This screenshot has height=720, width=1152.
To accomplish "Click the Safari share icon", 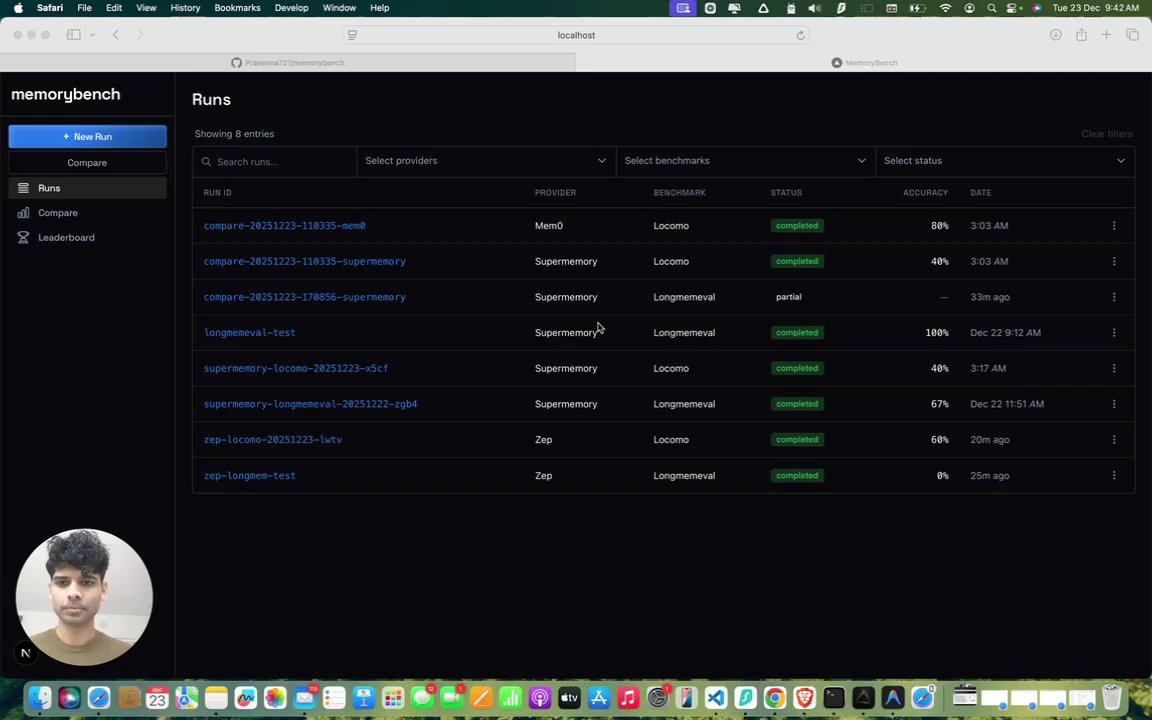I will tap(1081, 35).
